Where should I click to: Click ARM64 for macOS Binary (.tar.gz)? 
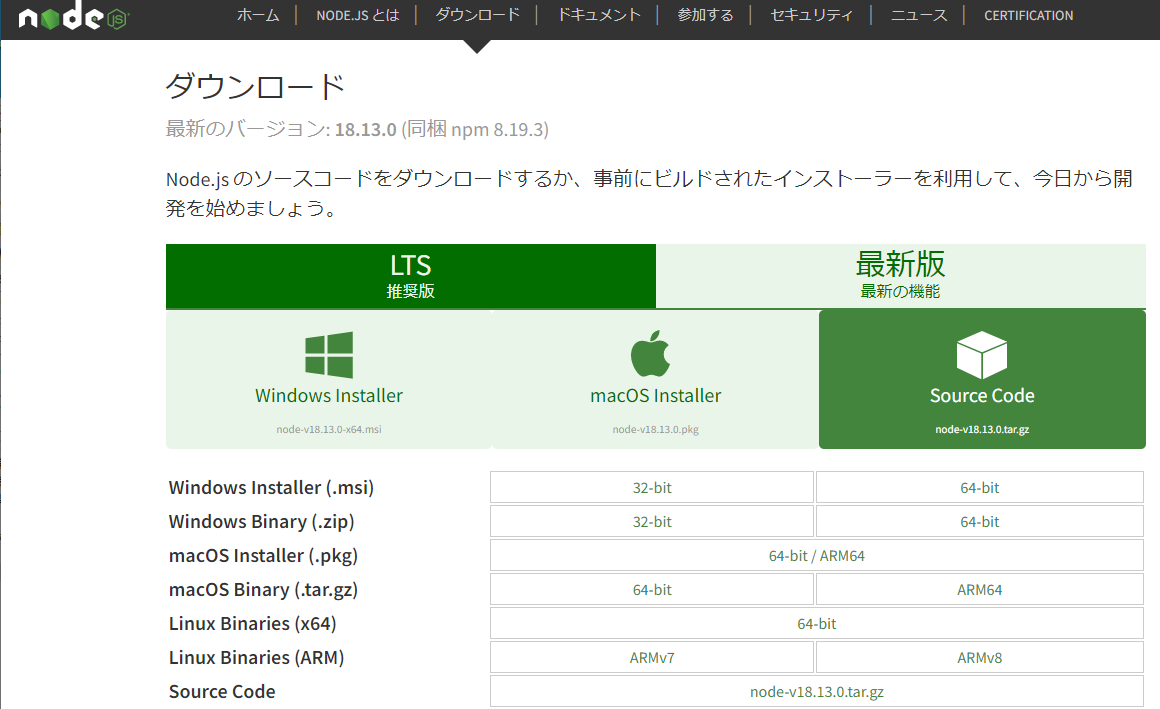pyautogui.click(x=979, y=590)
